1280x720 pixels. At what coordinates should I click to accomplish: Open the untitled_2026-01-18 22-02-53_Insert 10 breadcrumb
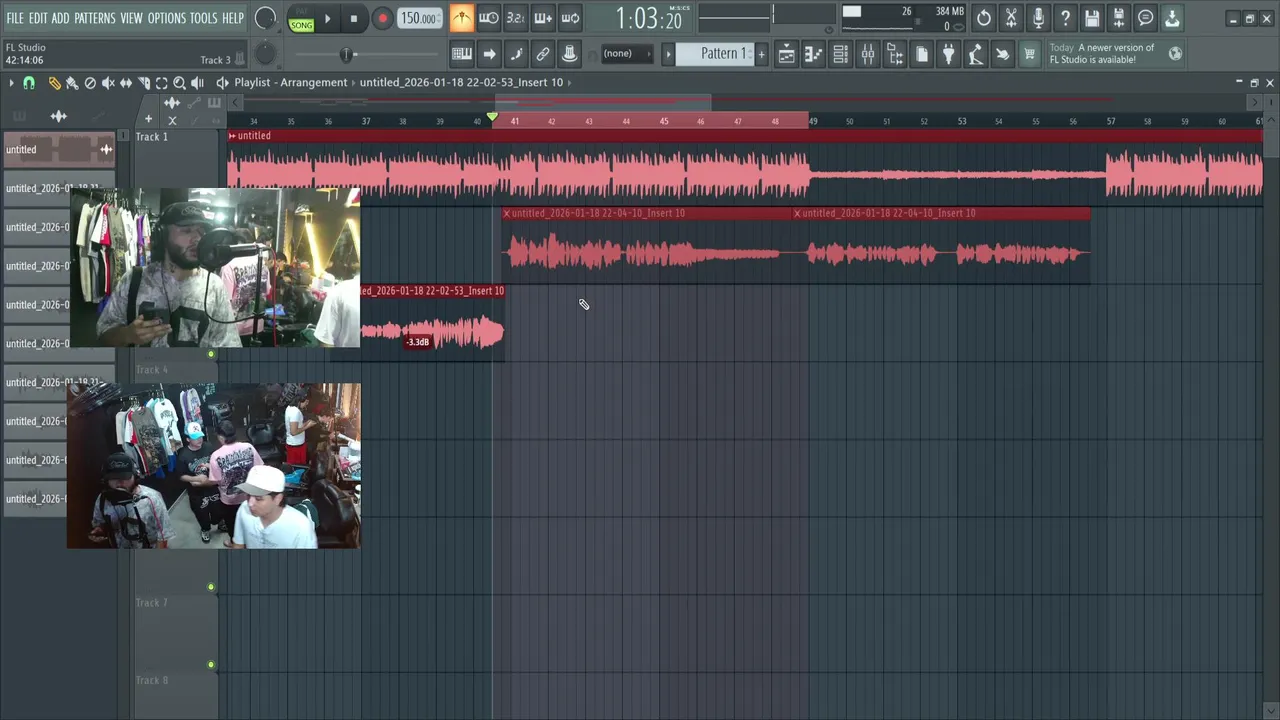tap(461, 83)
